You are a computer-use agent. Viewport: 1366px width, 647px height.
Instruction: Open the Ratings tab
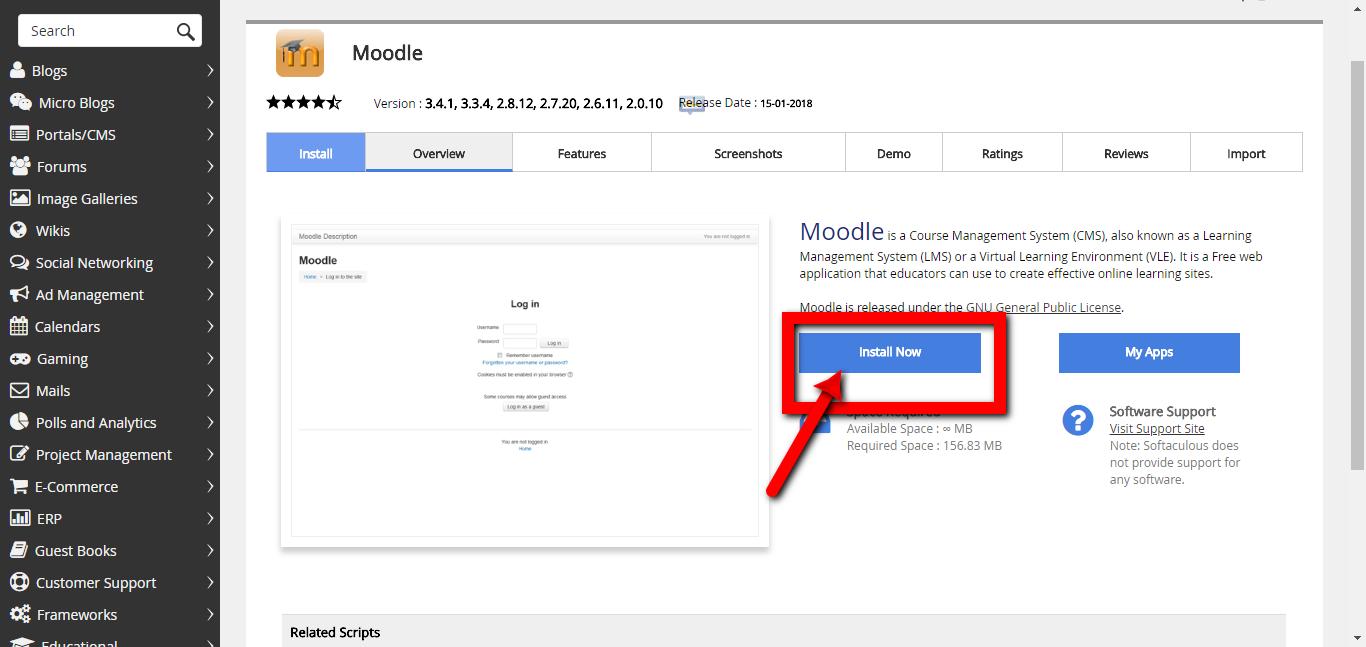point(1002,153)
